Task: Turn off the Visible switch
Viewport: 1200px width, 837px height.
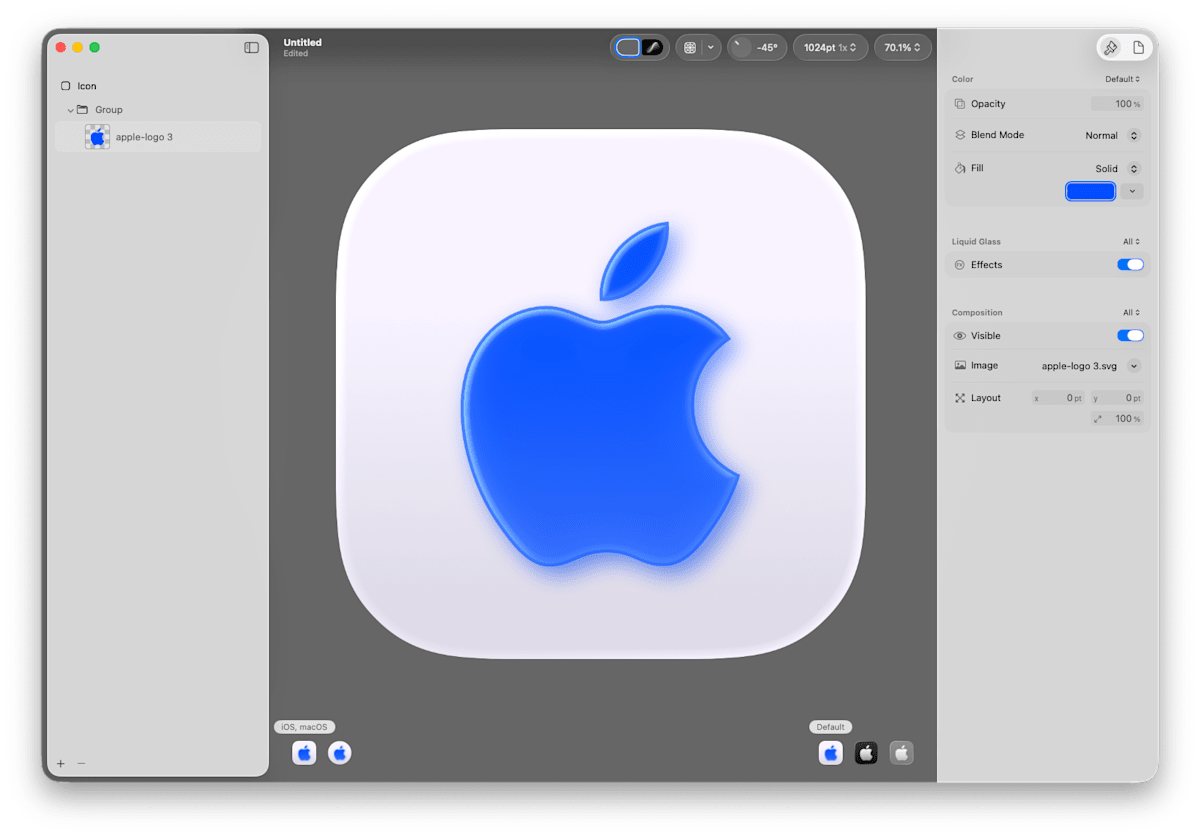Action: 1130,336
